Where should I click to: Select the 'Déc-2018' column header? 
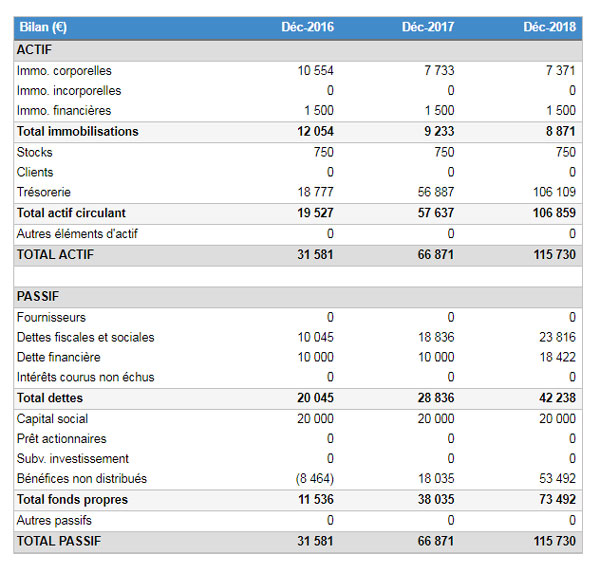point(549,27)
